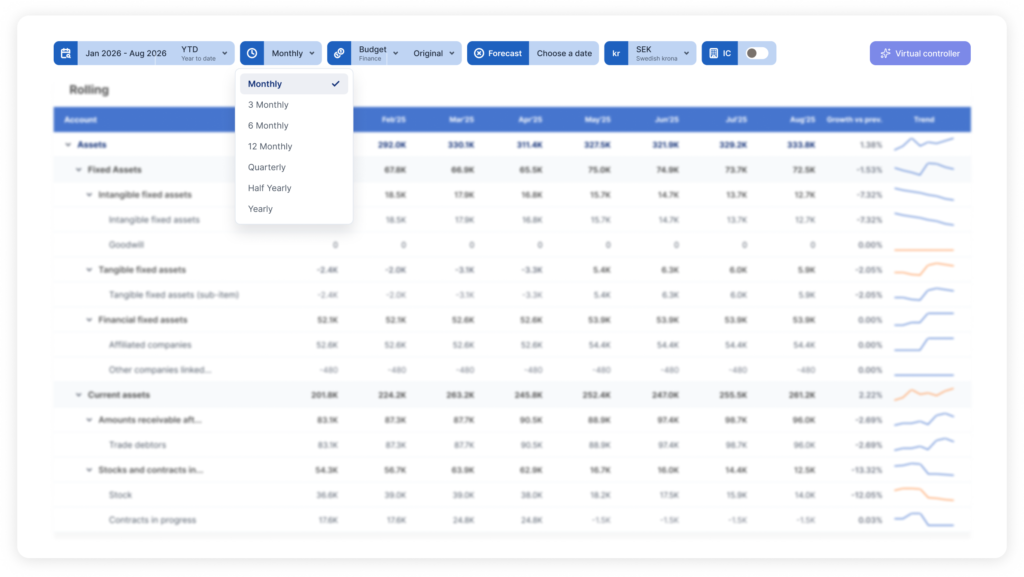The image size is (1024, 577).
Task: Open the Jan 2026 - Aug 2026 date range
Action: point(126,54)
